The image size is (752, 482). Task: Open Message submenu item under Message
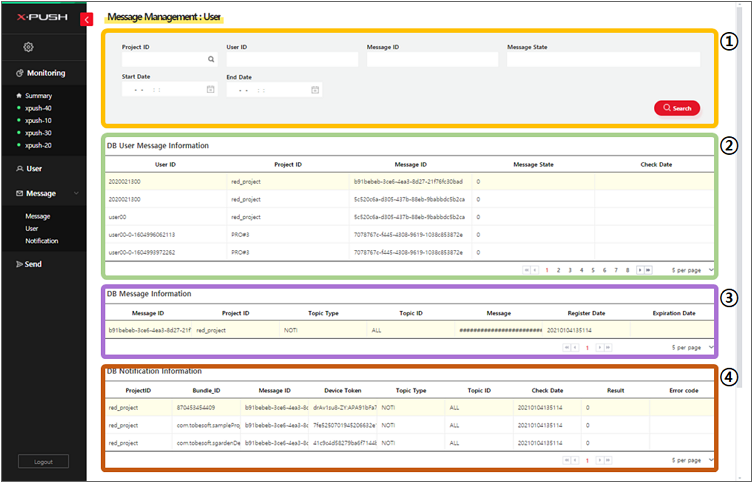[x=37, y=216]
